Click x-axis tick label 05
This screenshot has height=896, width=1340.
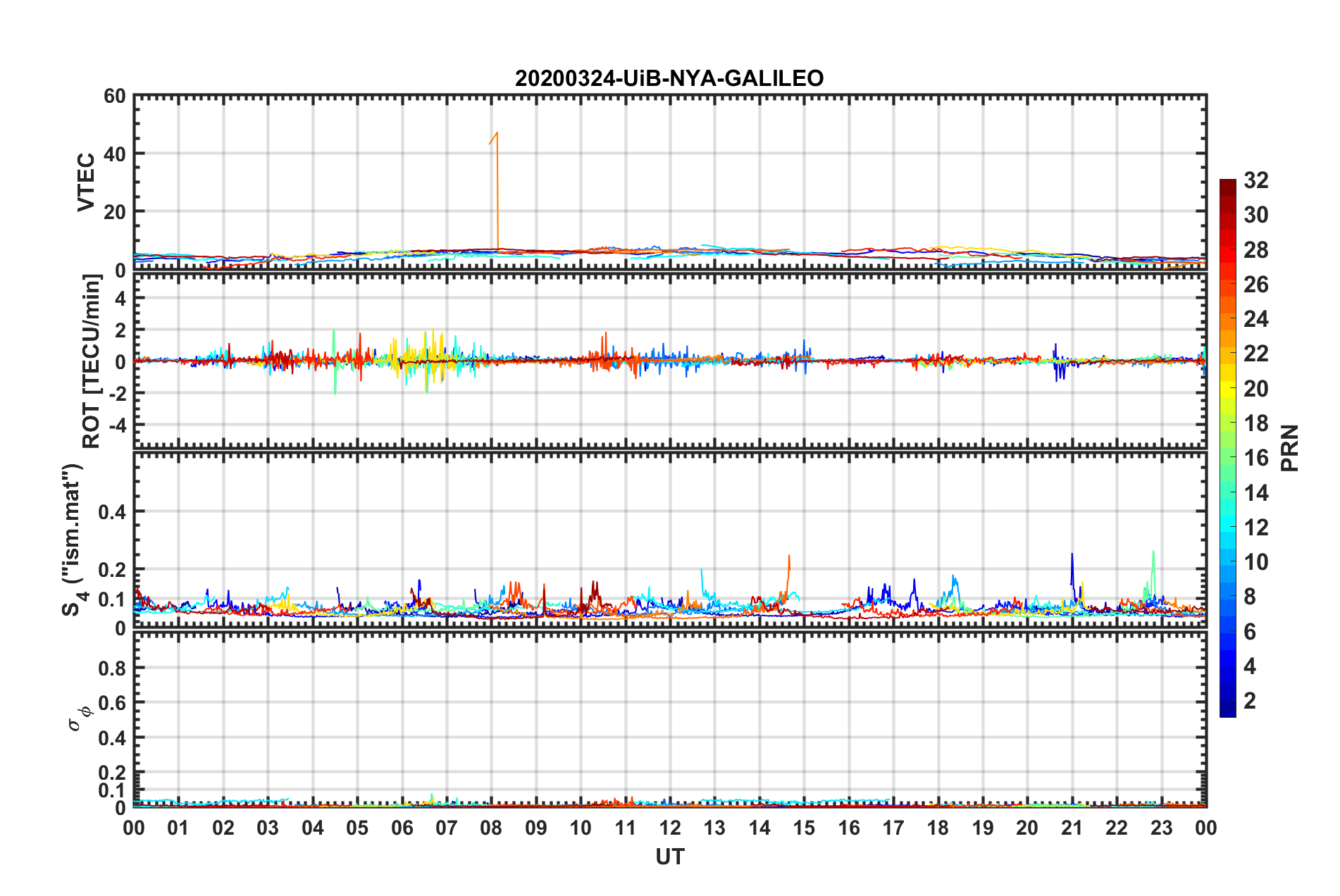(357, 828)
